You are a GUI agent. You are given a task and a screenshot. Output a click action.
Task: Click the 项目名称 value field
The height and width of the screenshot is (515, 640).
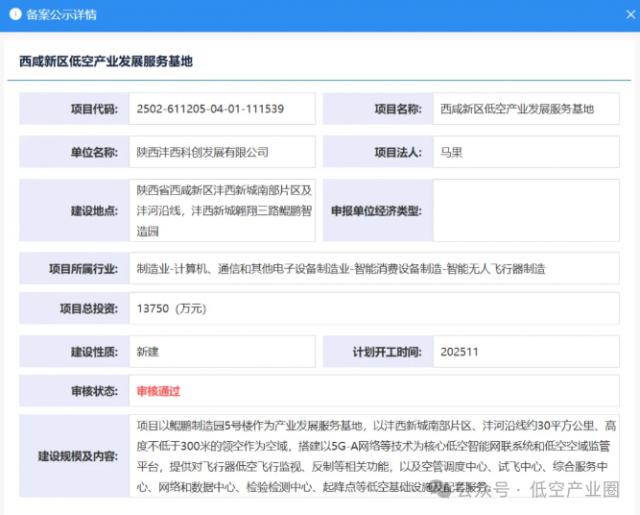(x=528, y=108)
